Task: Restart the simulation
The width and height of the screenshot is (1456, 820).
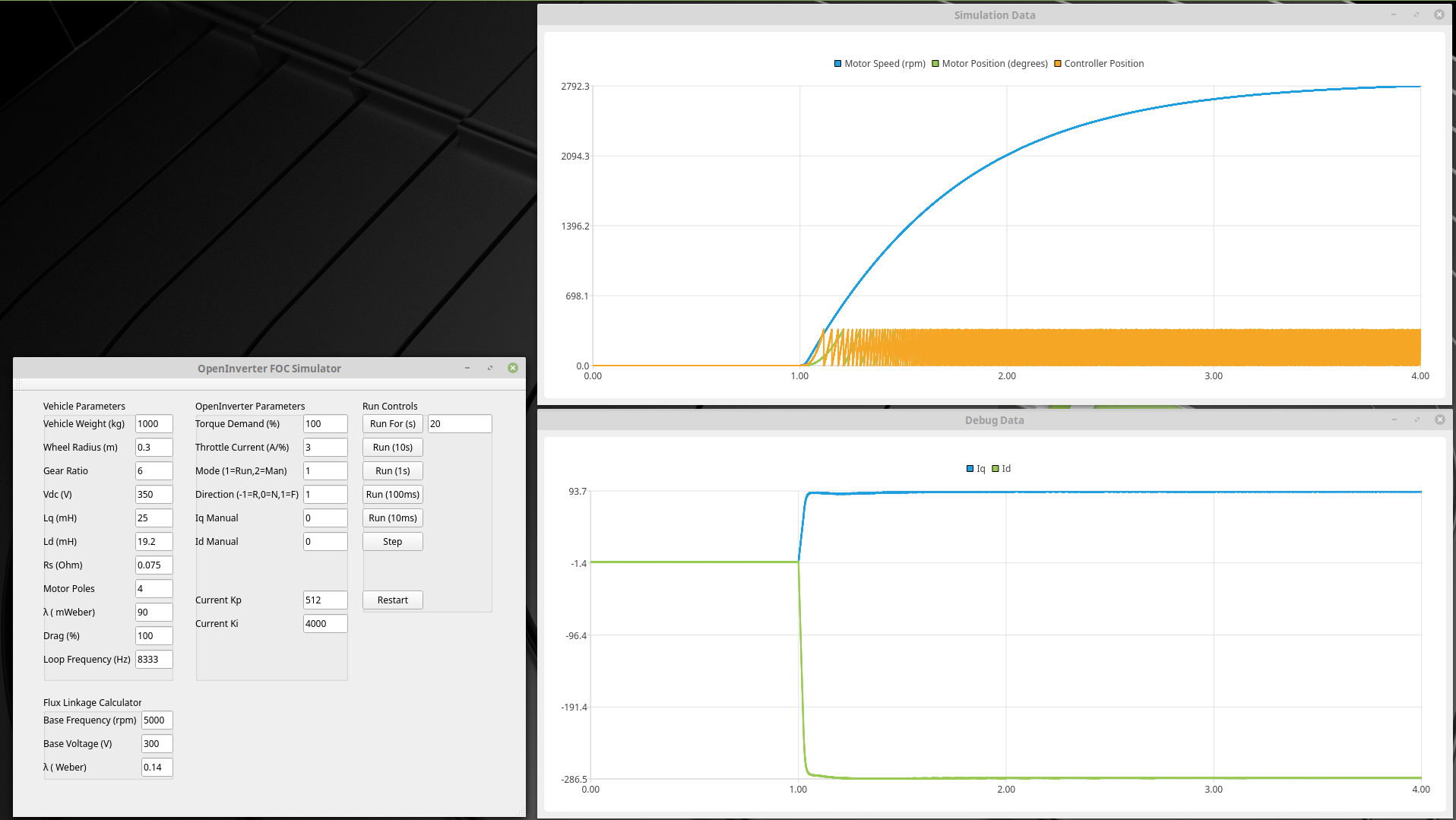Action: (x=392, y=600)
